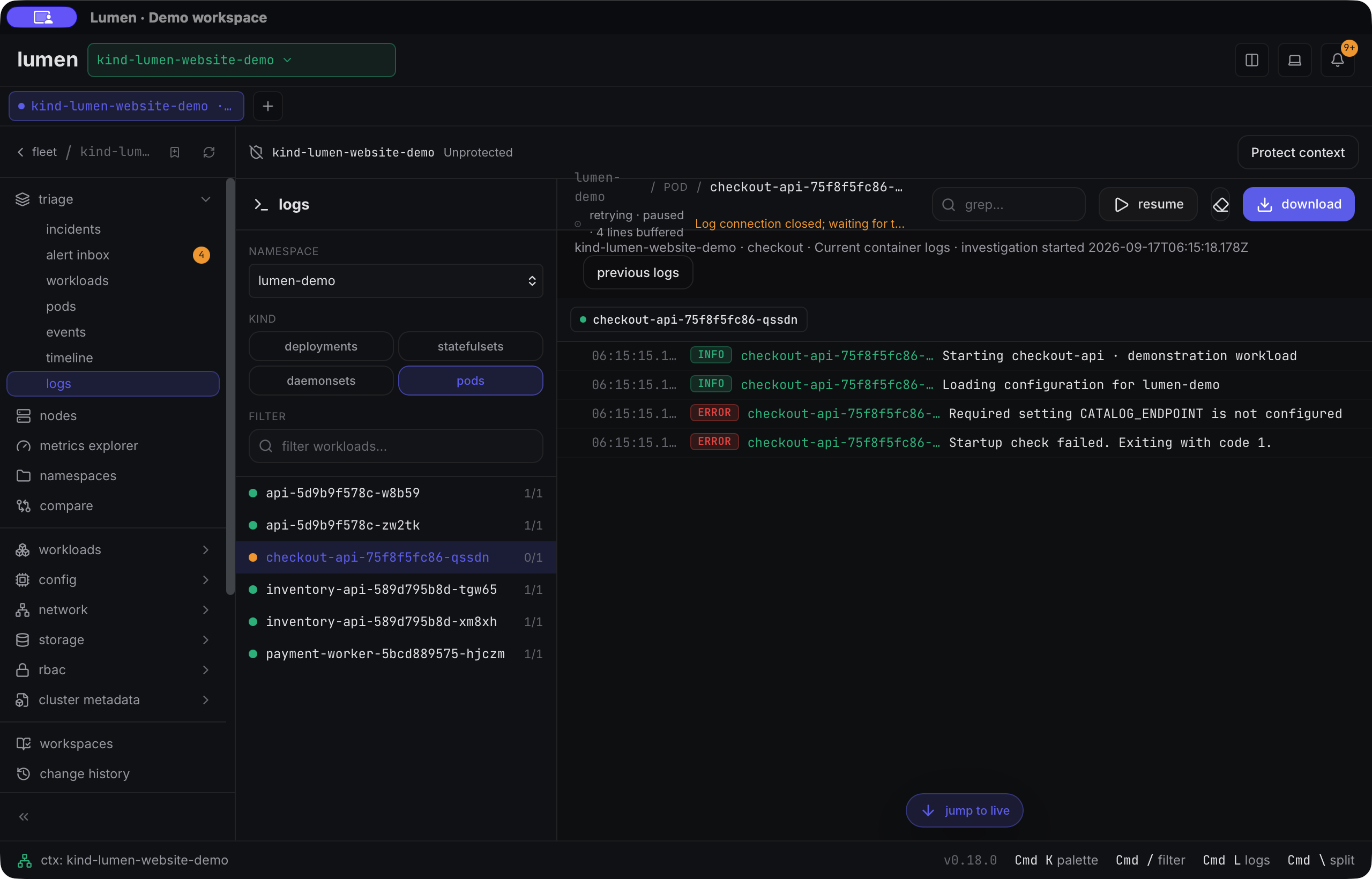Clear logs with the eraser icon
This screenshot has height=879, width=1372.
pos(1220,204)
